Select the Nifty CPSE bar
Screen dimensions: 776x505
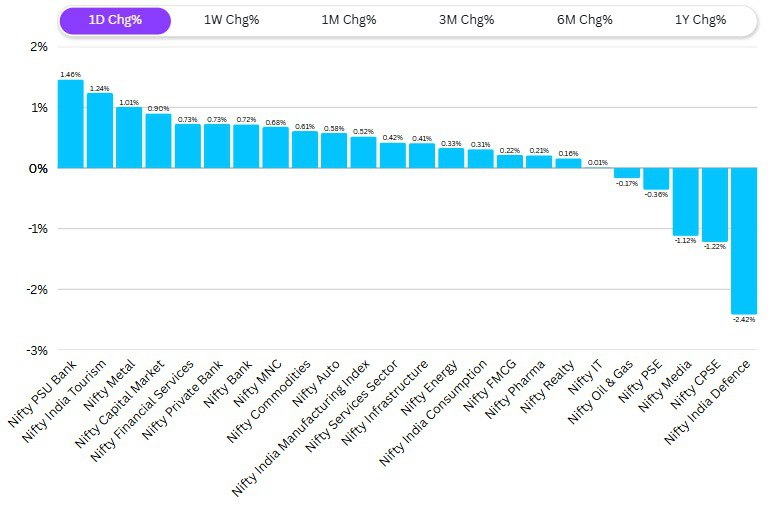715,205
